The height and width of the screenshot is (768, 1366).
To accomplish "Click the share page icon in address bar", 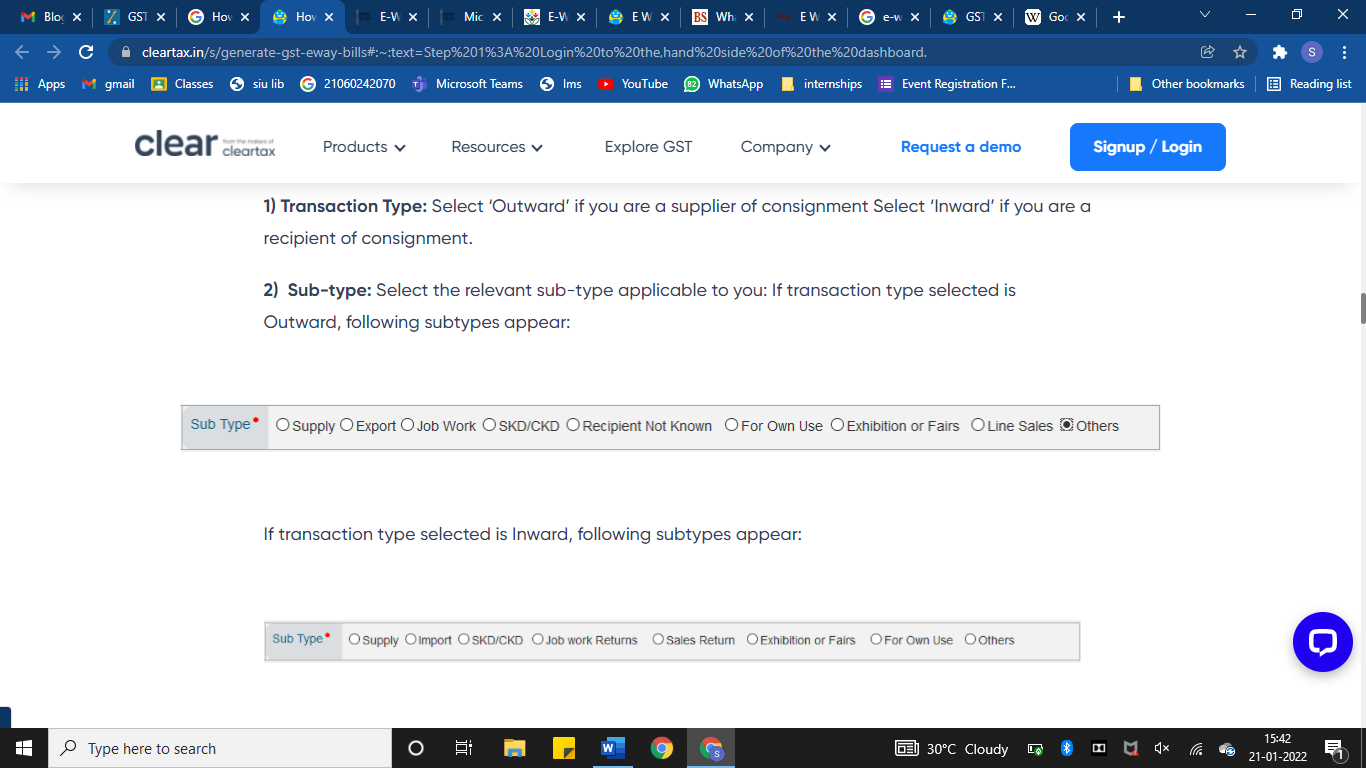I will 1208,52.
